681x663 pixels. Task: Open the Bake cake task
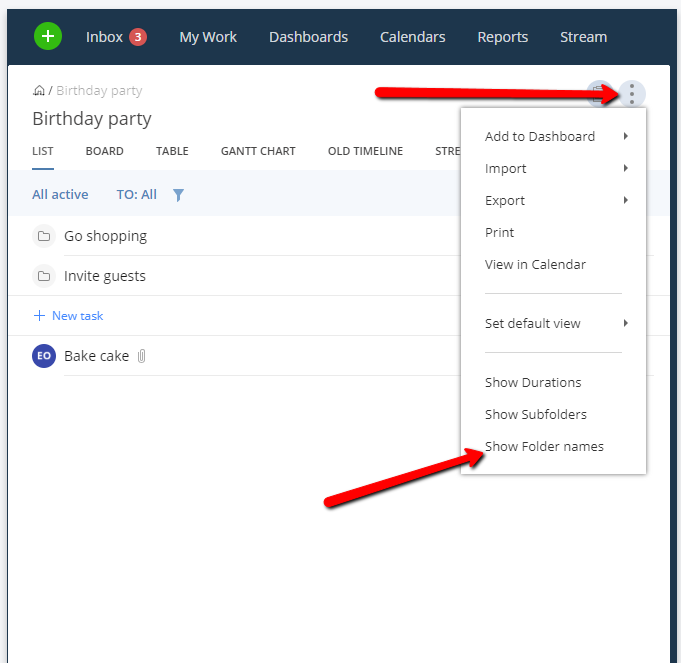(96, 356)
